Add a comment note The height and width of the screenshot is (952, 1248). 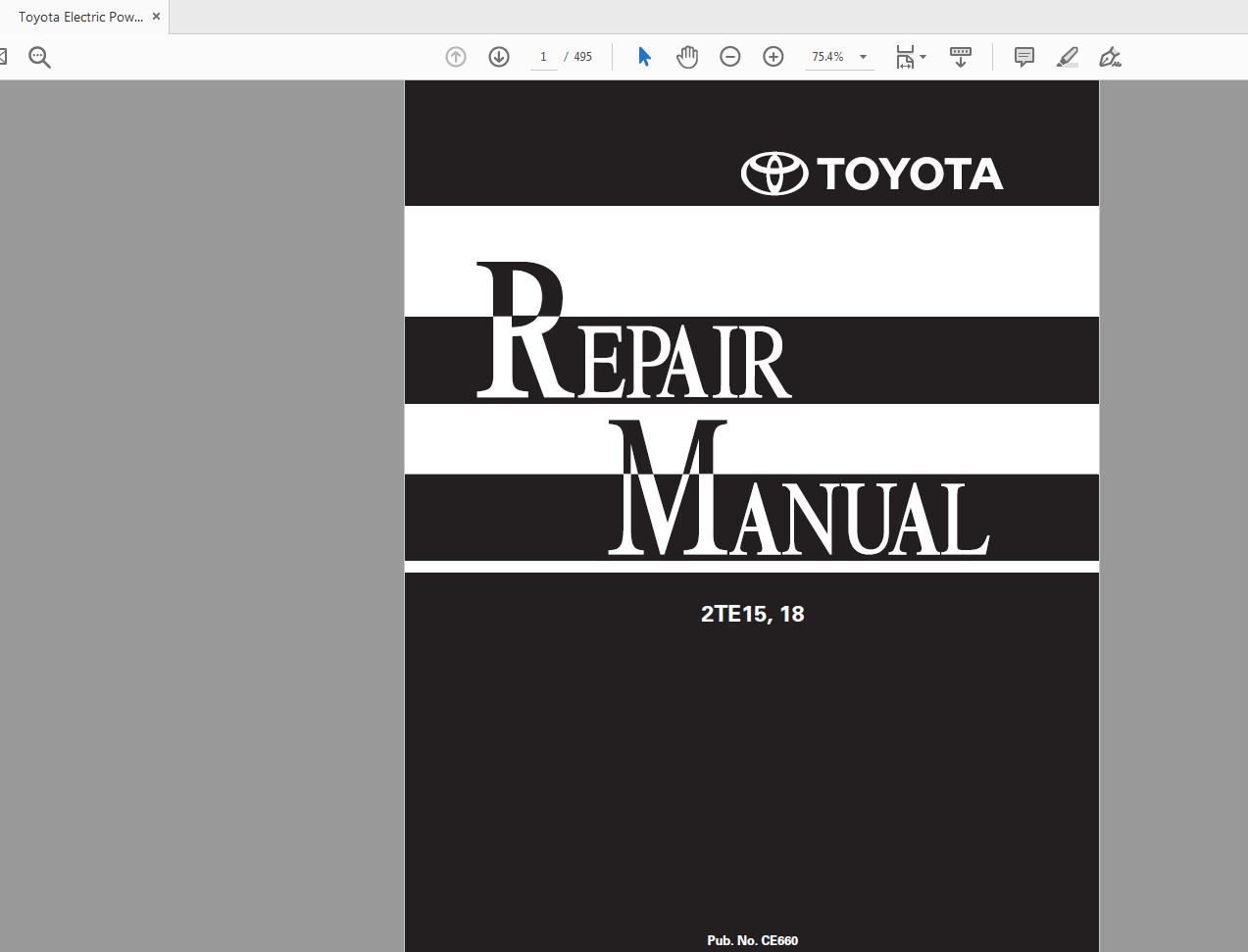coord(1024,57)
